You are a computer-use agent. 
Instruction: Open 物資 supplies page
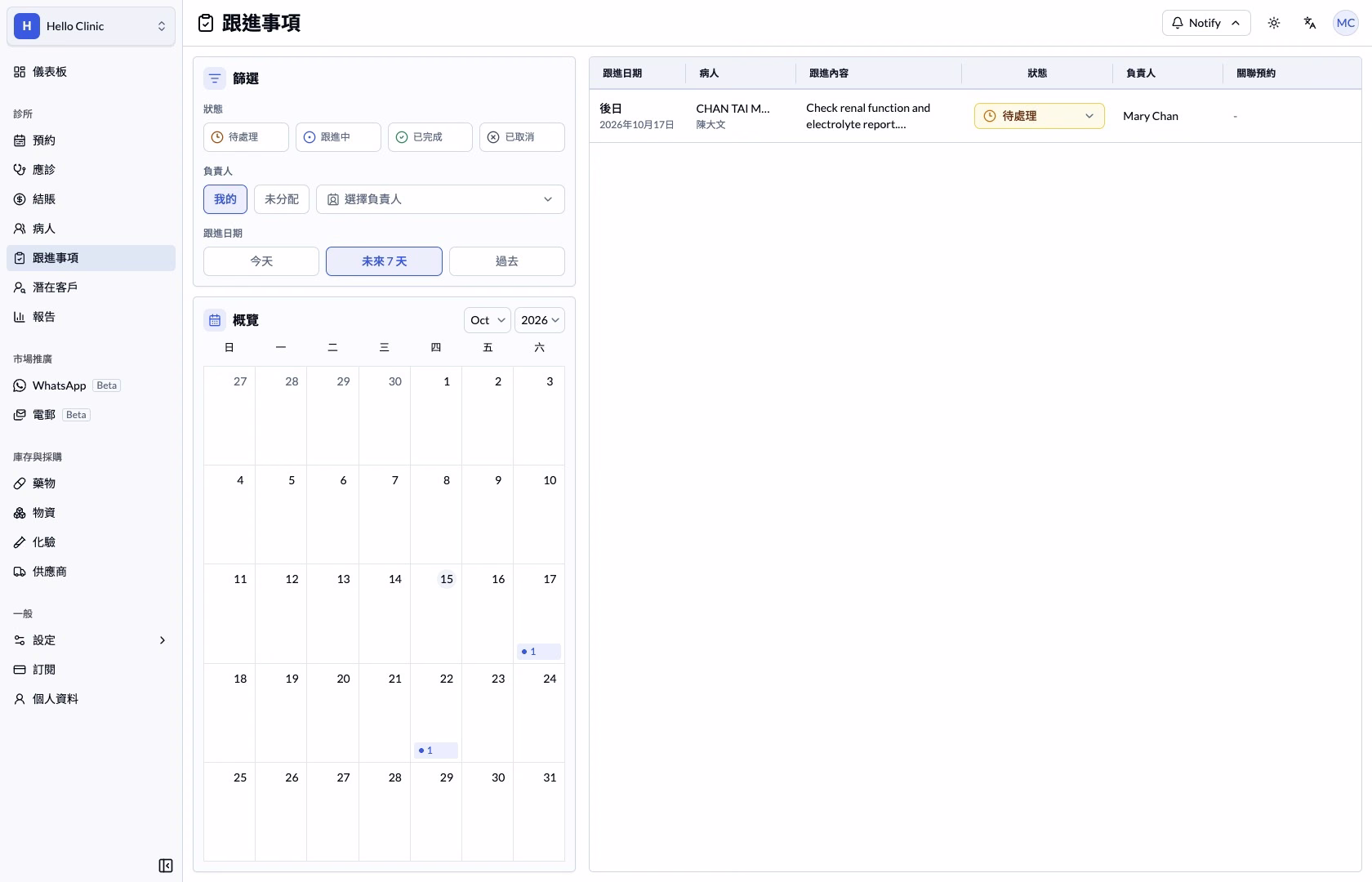[x=91, y=513]
